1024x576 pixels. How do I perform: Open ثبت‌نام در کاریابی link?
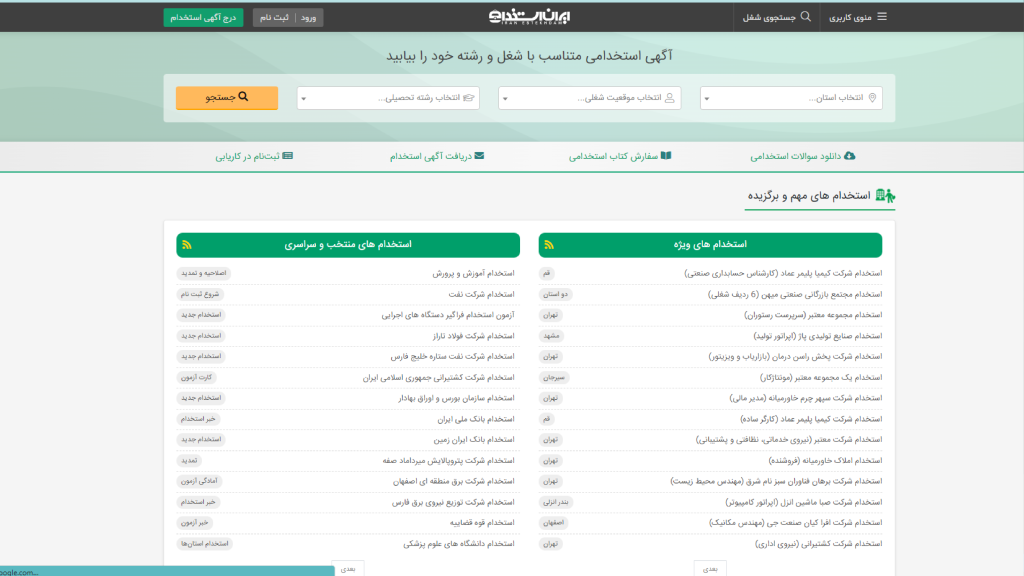tap(254, 156)
